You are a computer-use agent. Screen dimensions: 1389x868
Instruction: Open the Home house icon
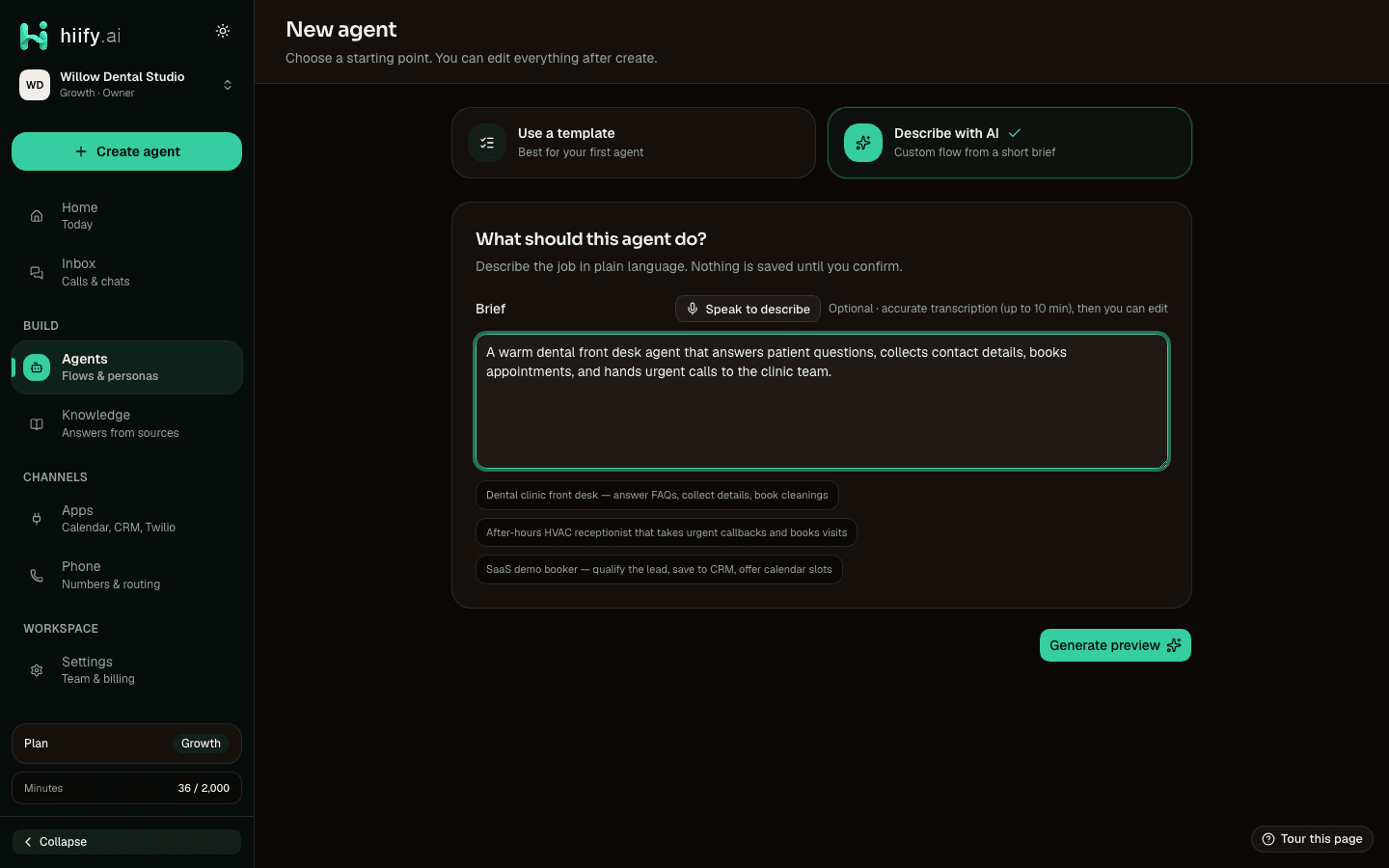(x=37, y=216)
